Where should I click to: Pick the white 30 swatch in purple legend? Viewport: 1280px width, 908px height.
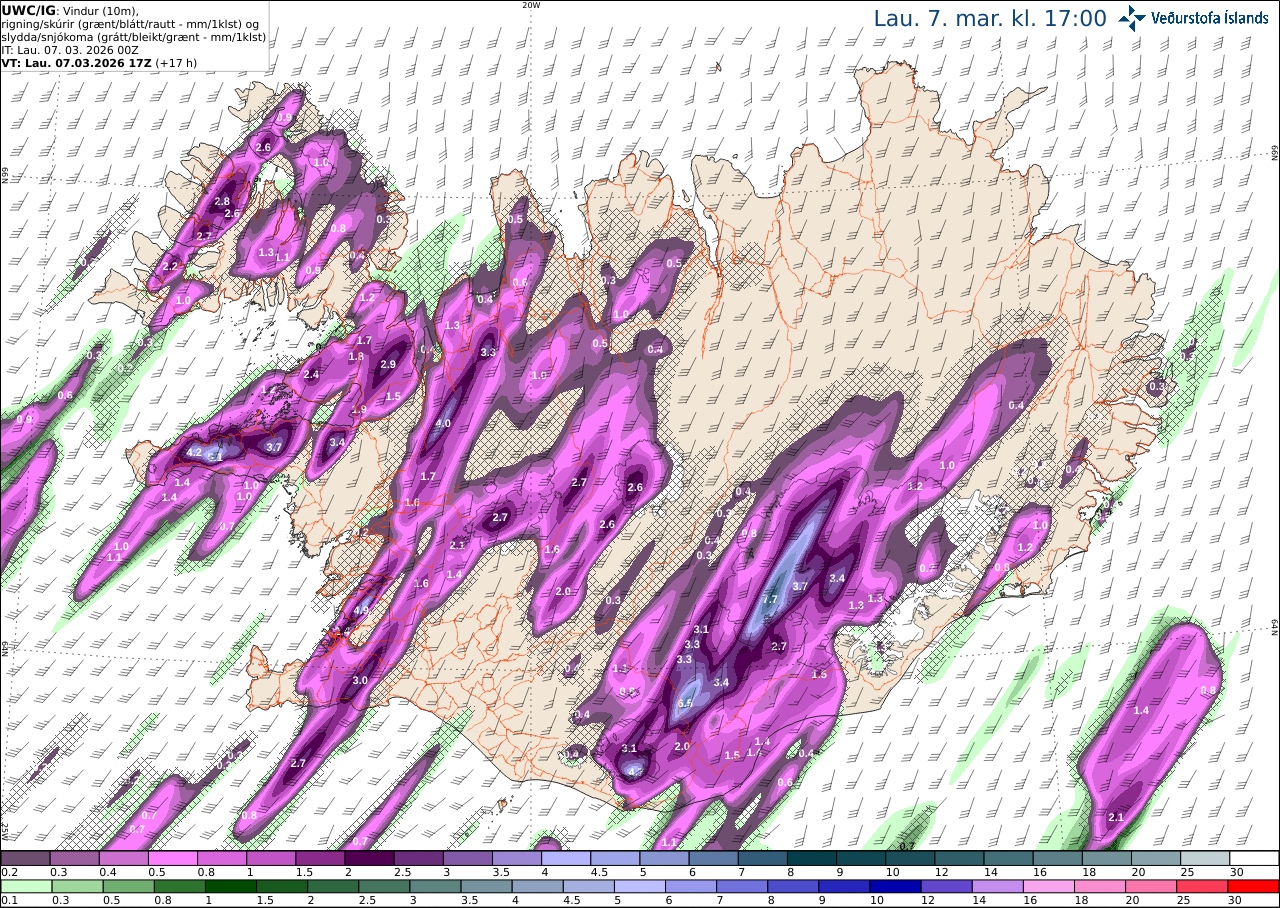click(1255, 858)
